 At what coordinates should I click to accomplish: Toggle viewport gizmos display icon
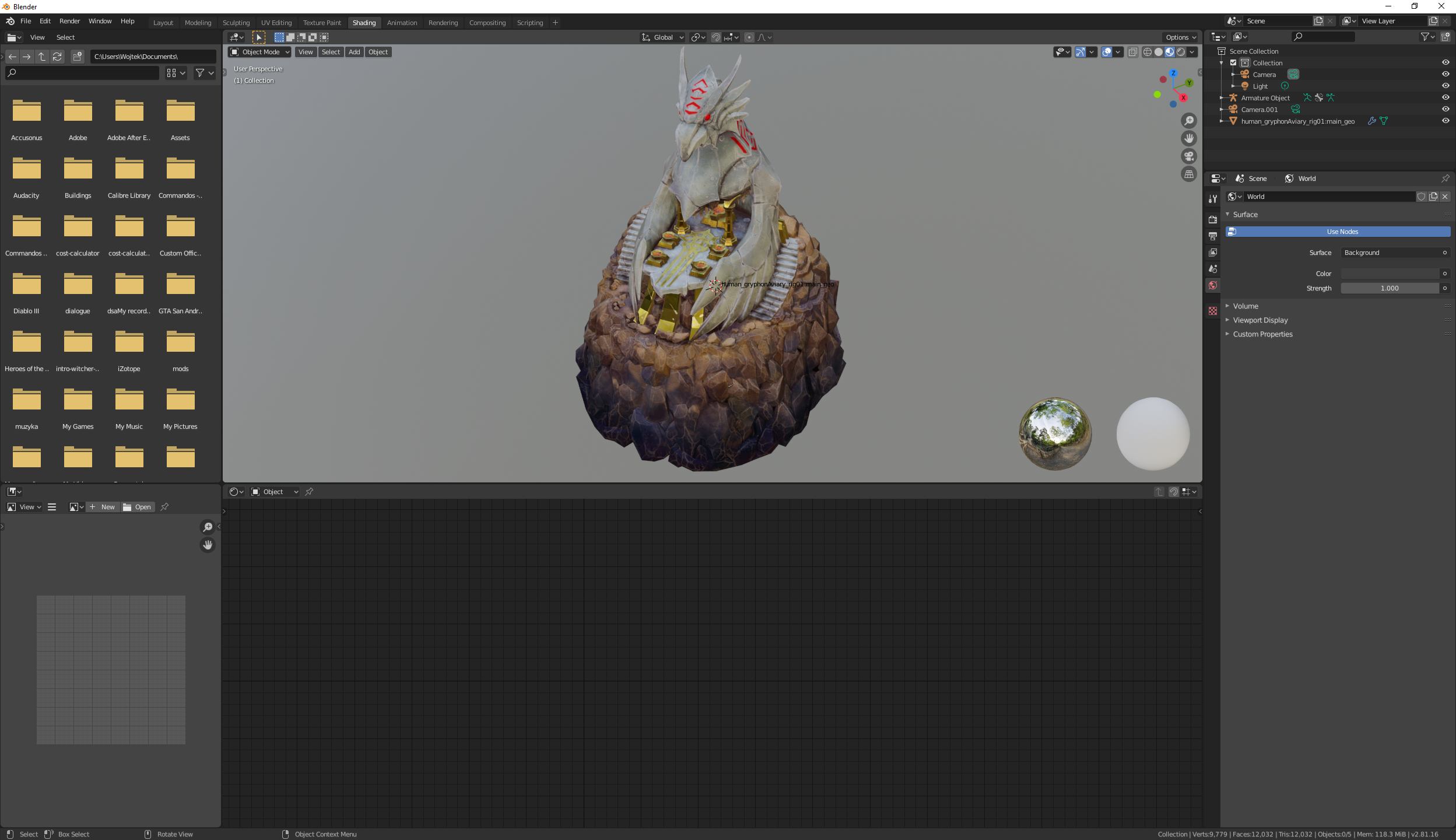click(1080, 52)
